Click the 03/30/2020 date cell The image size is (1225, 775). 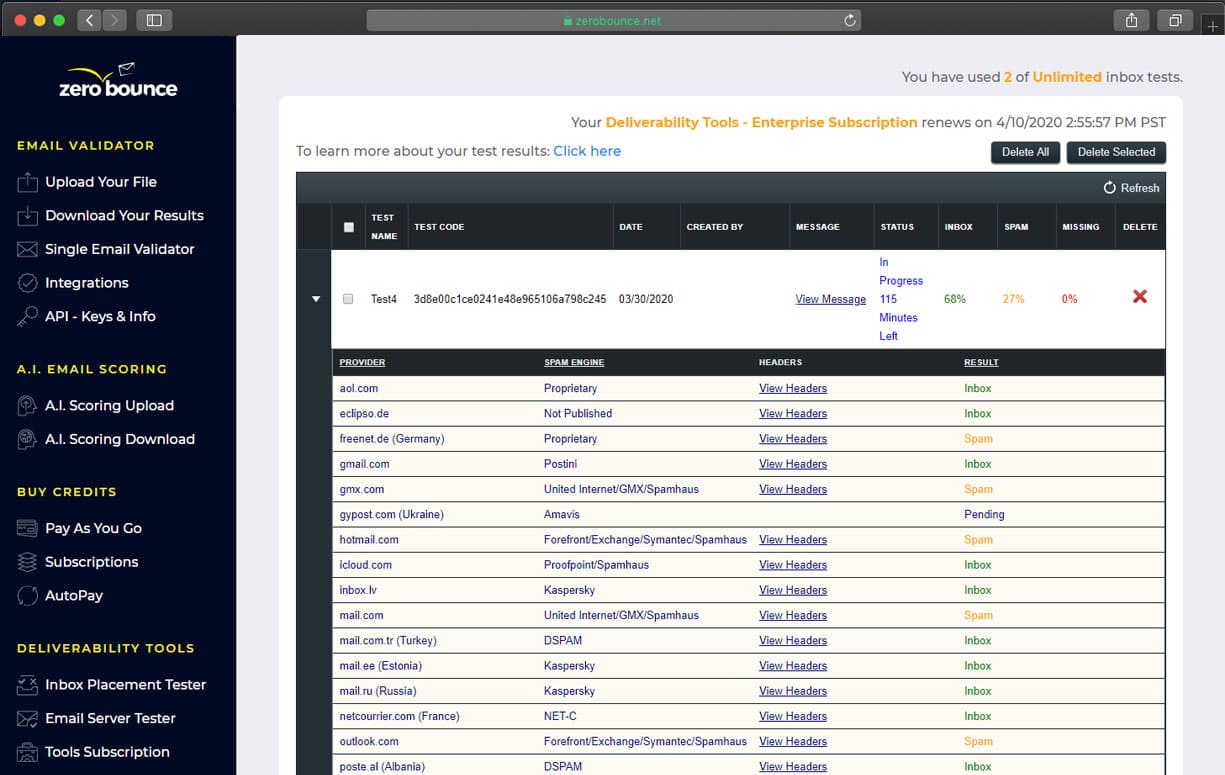(646, 299)
